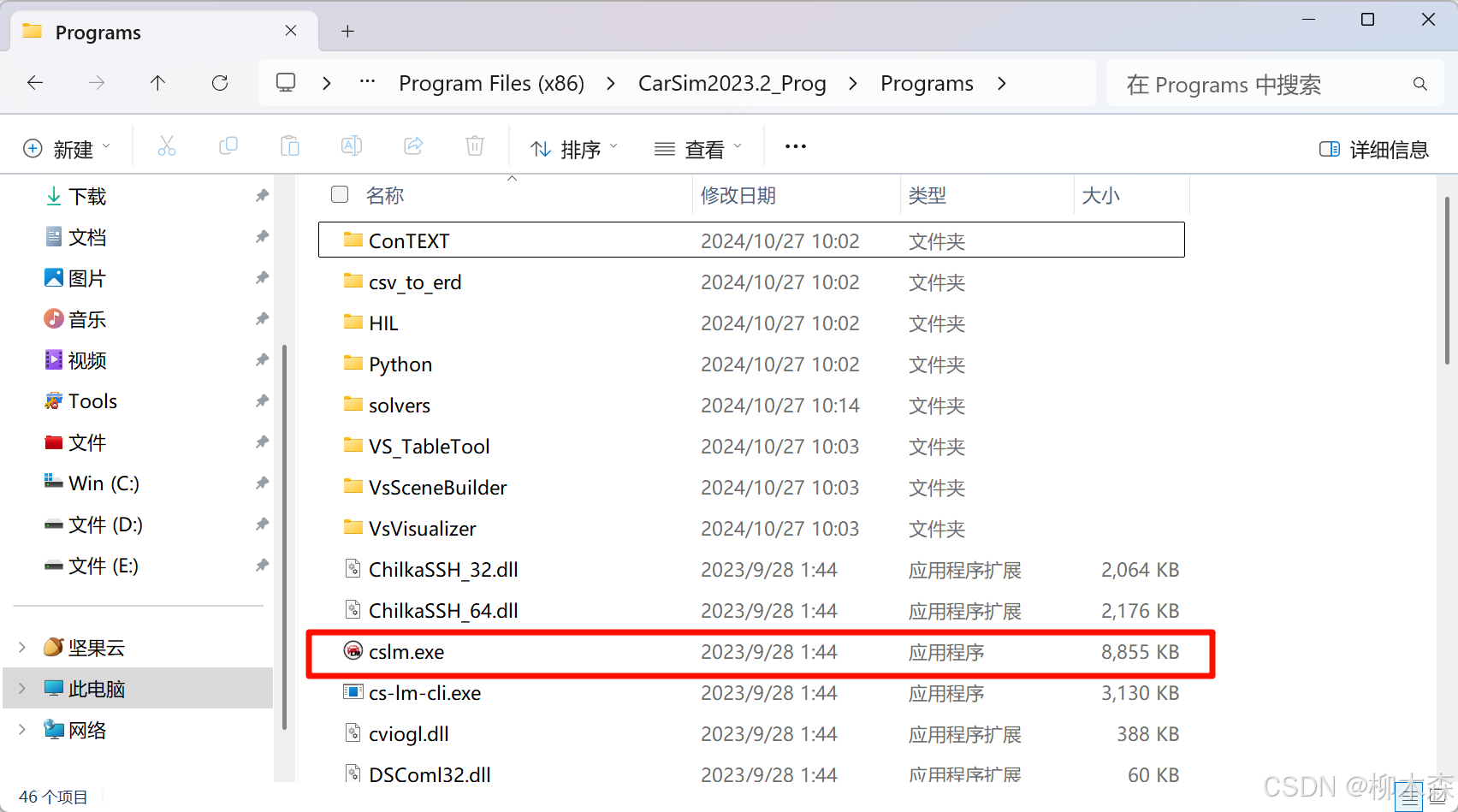Select the Python folder row
Screen dimensions: 1458x812
[751, 364]
